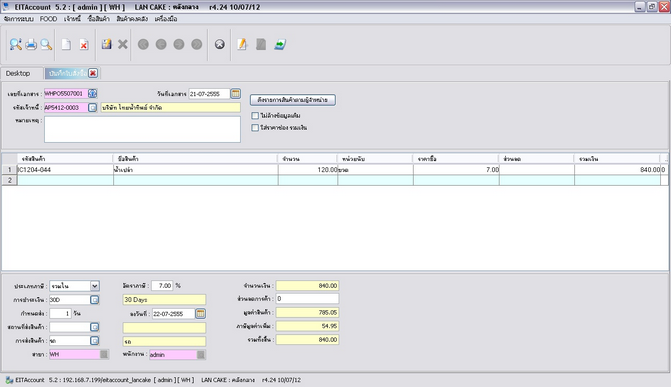Open the เจ้าหนี้ creditor menu
Screen dimensions: 671x387
(x=72, y=19)
